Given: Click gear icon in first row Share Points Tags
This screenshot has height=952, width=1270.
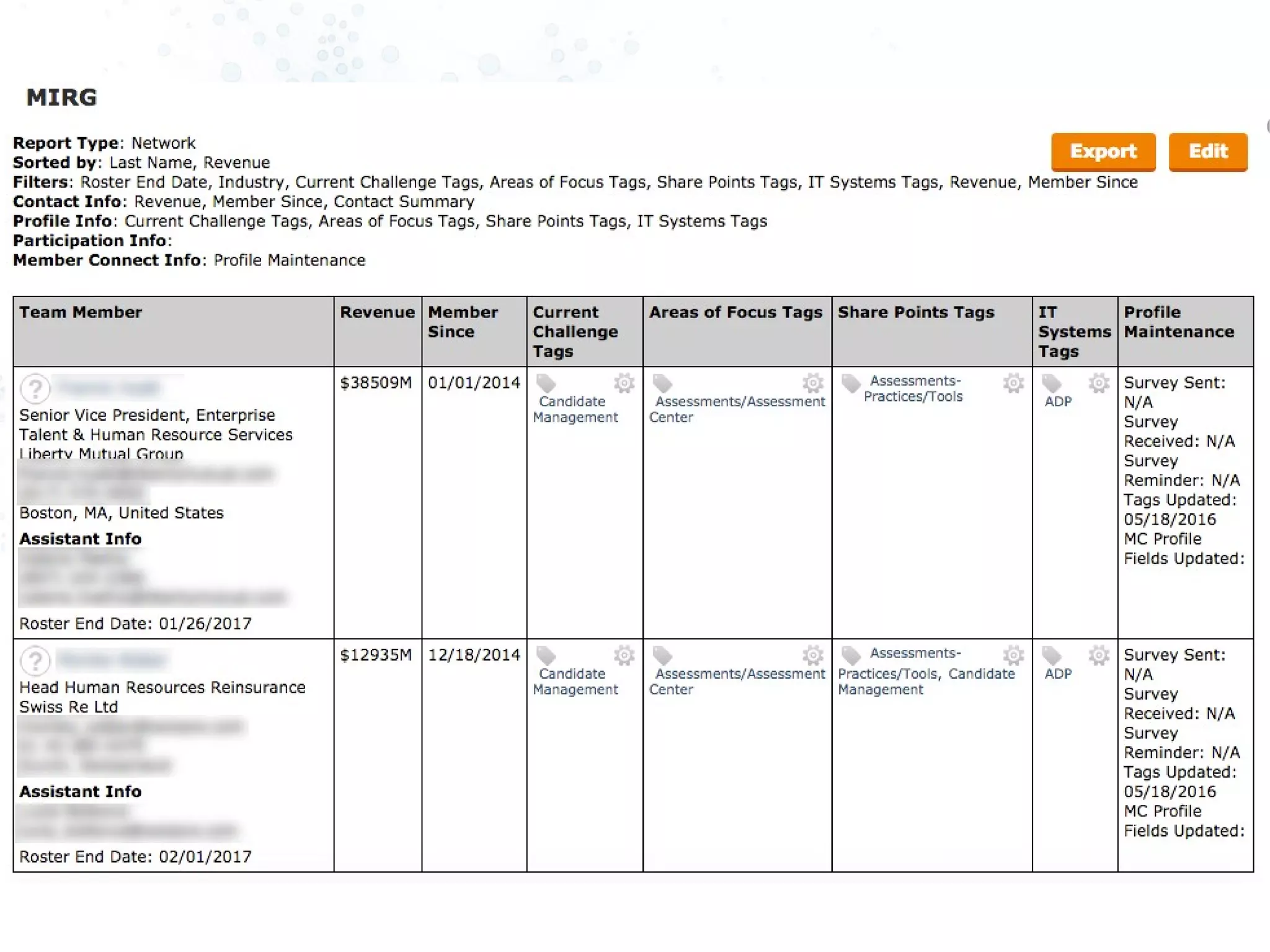Looking at the screenshot, I should click(1013, 383).
